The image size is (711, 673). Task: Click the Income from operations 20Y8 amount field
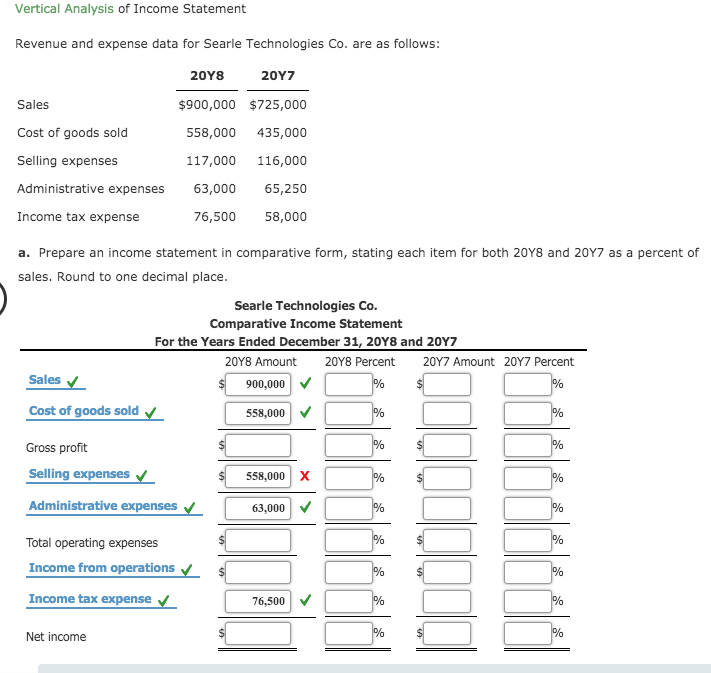coord(258,572)
